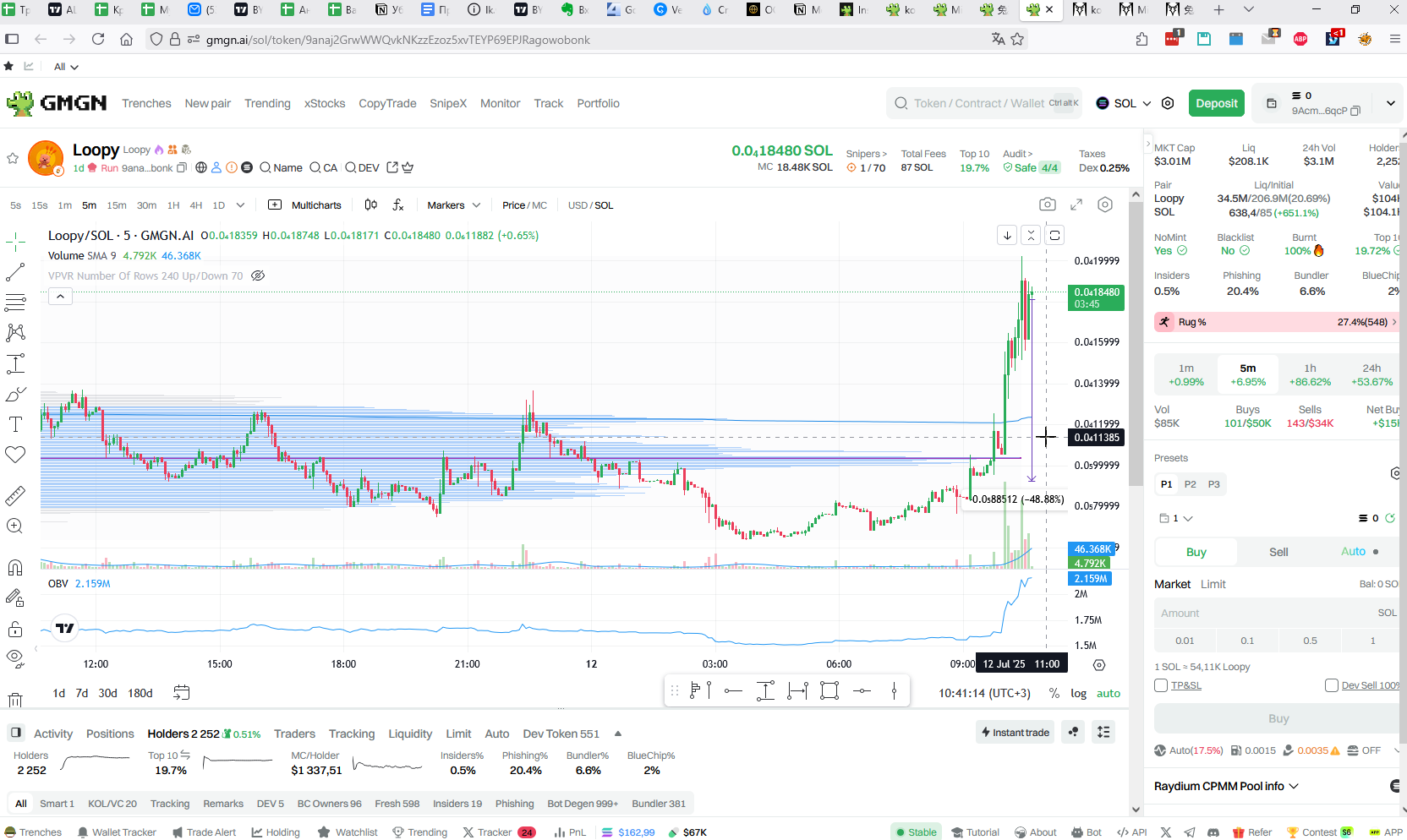Toggle log scale on price axis

(x=1078, y=693)
